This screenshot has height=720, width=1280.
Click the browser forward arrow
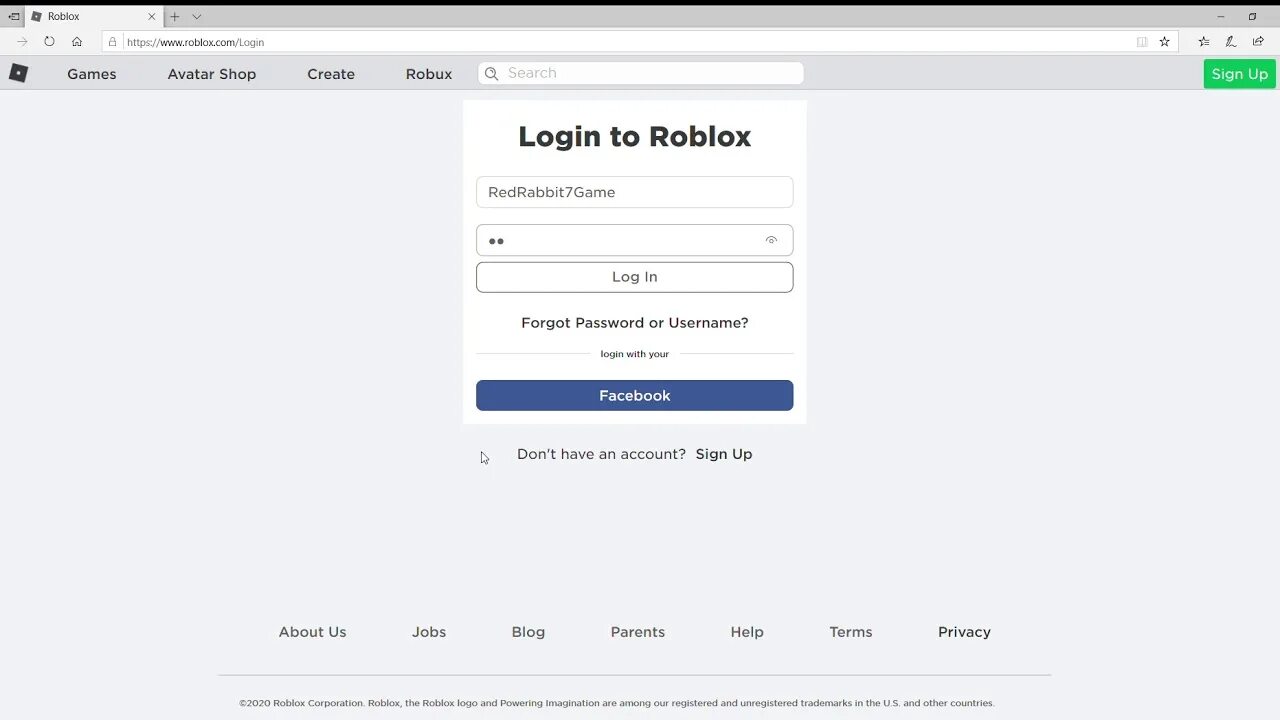pos(22,42)
